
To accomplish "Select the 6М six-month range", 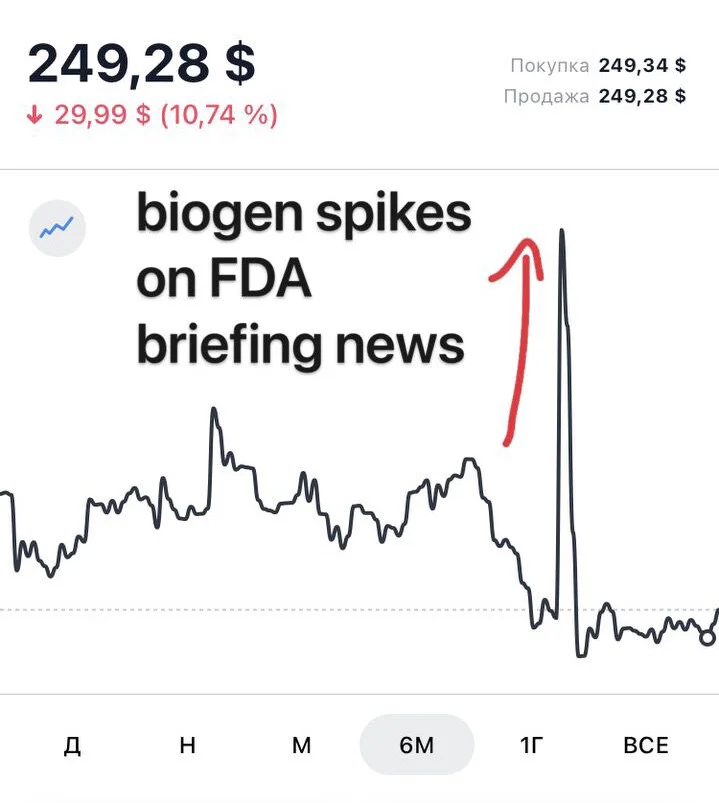I will [x=417, y=745].
